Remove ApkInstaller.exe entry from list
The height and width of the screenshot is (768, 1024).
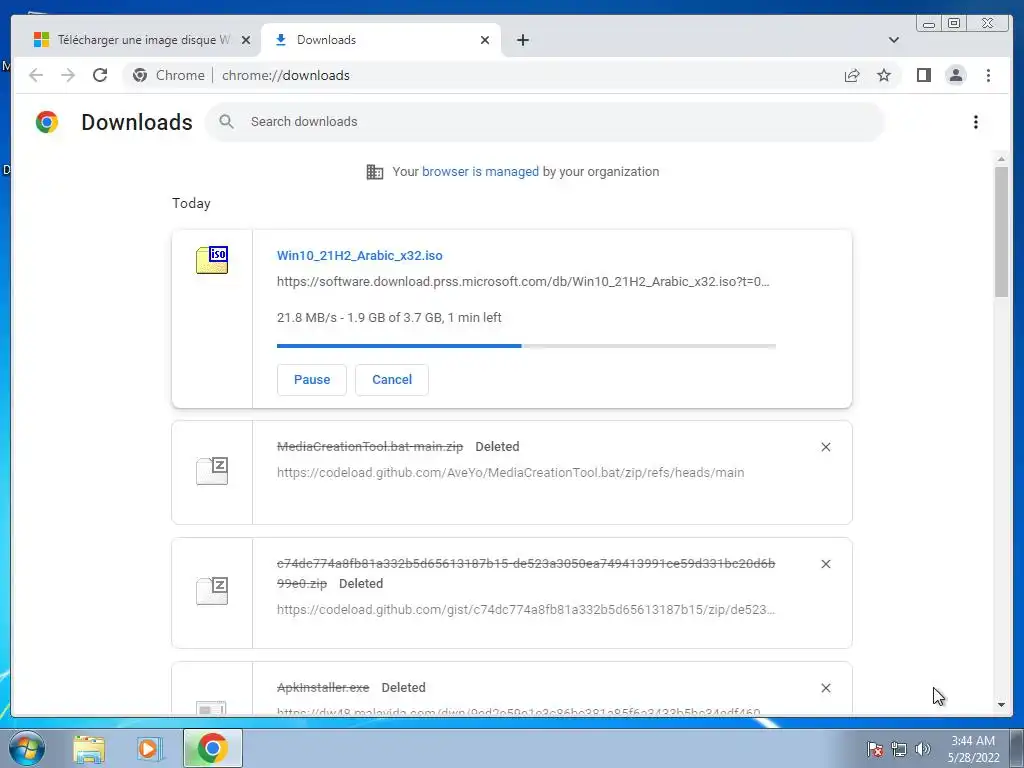coord(825,688)
